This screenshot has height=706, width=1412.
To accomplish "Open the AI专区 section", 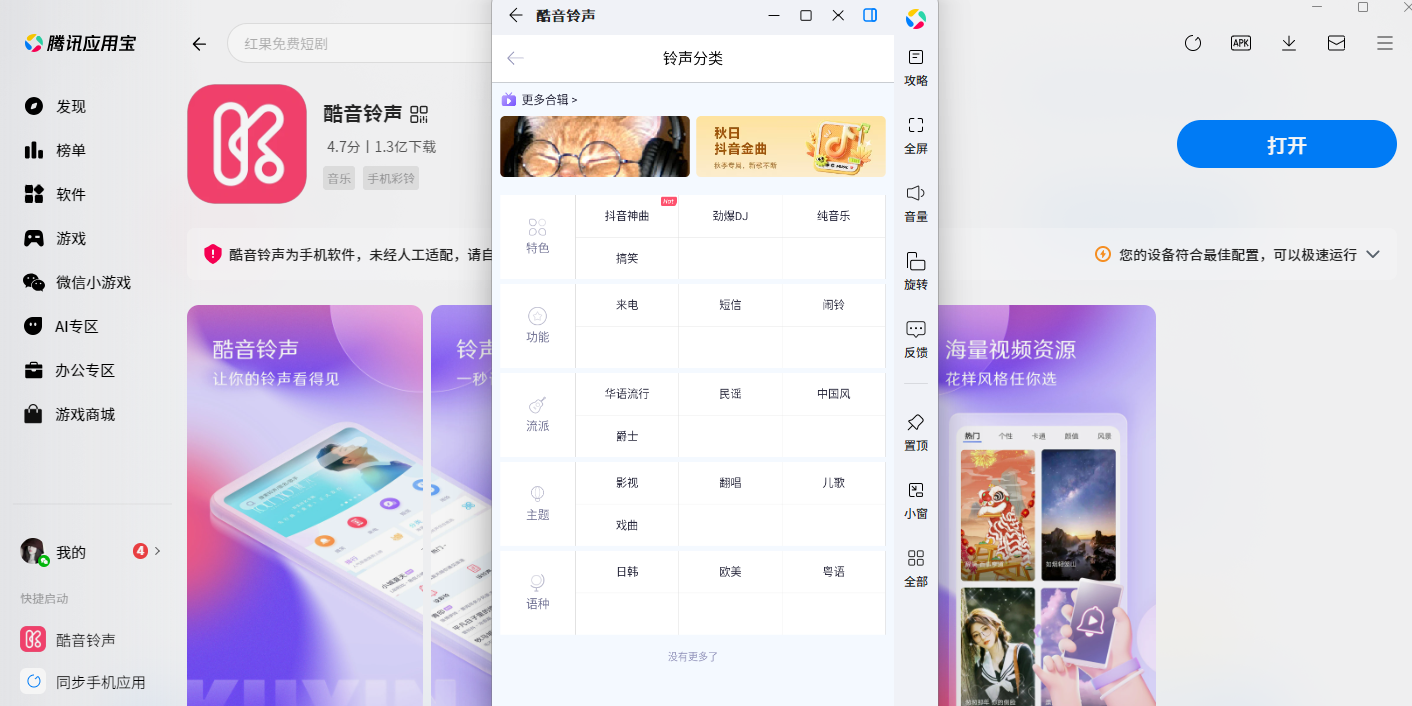I will [x=62, y=326].
